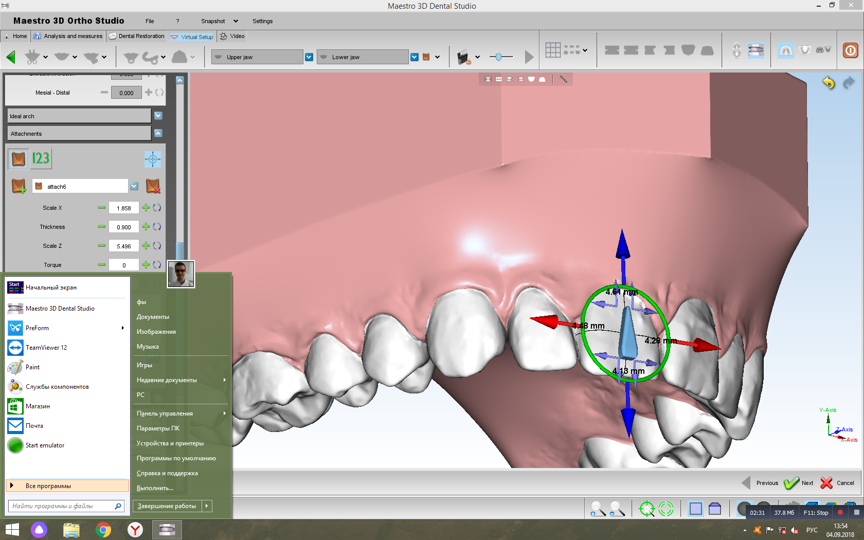Image resolution: width=864 pixels, height=540 pixels.
Task: Toggle the both arches side-by-side icon
Action: coord(823,50)
